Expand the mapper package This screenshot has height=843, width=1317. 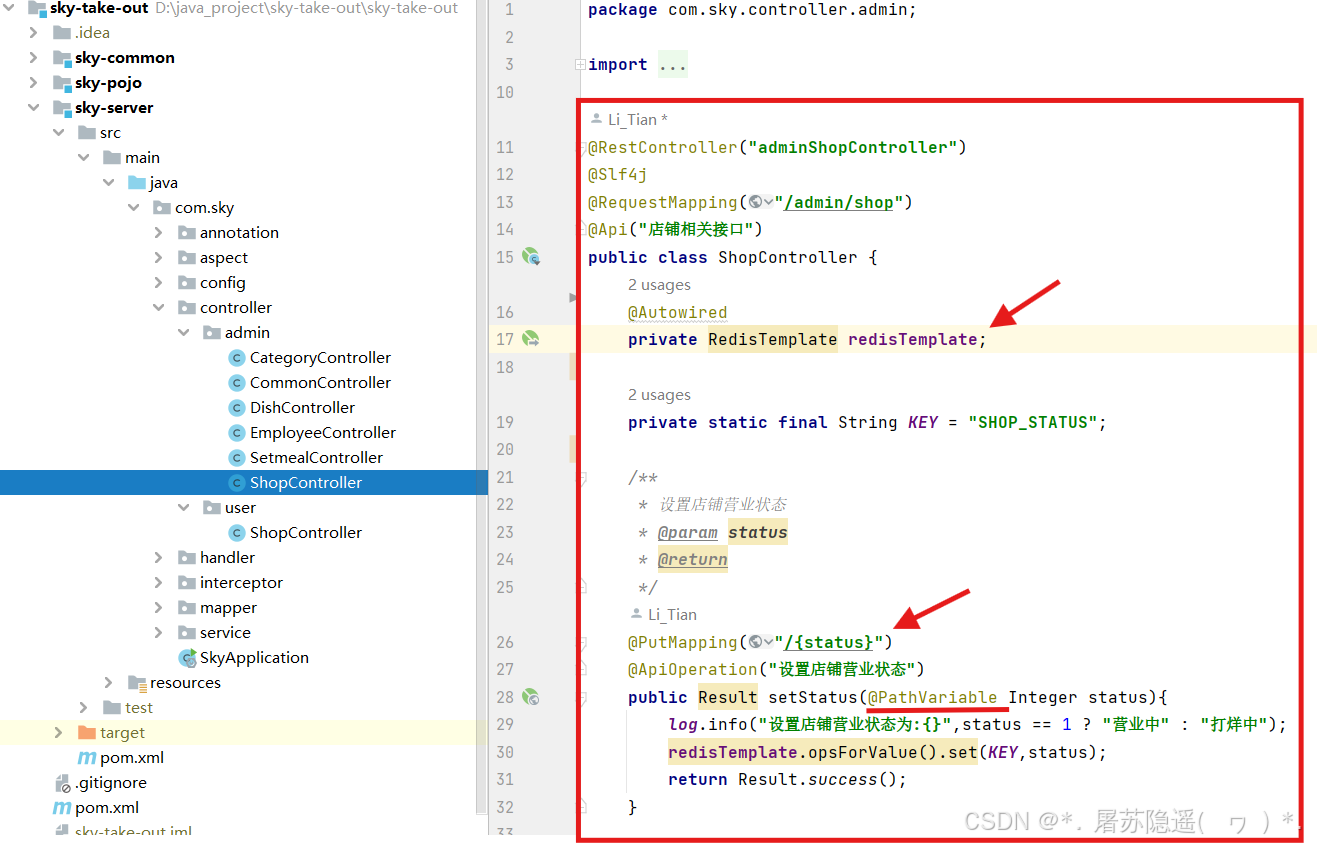coord(159,608)
